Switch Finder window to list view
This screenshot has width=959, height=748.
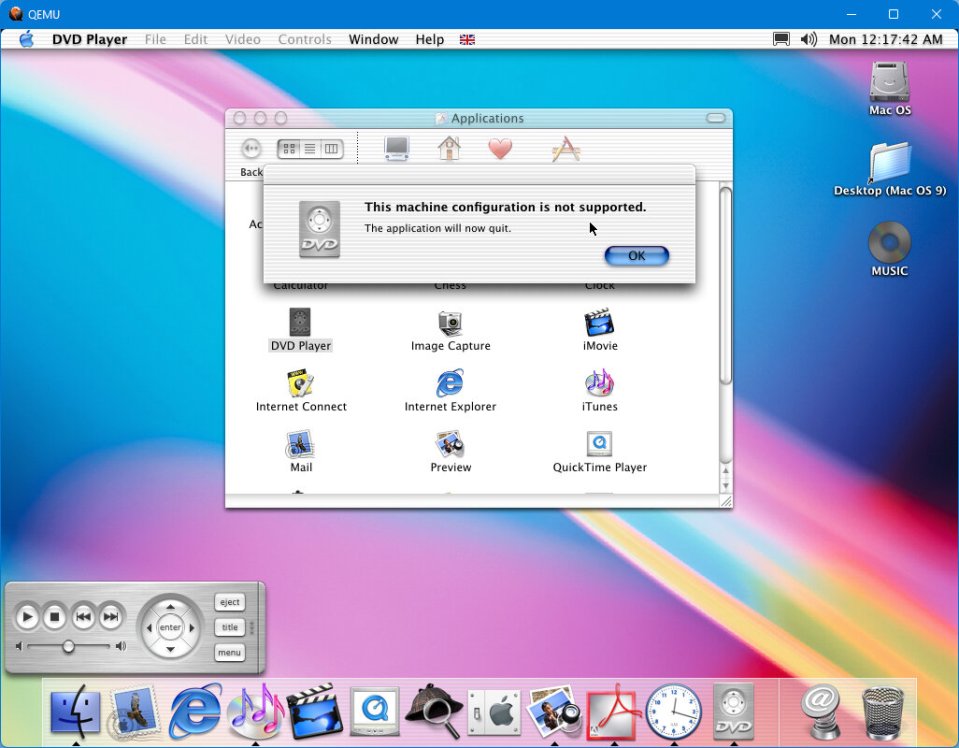pos(310,149)
